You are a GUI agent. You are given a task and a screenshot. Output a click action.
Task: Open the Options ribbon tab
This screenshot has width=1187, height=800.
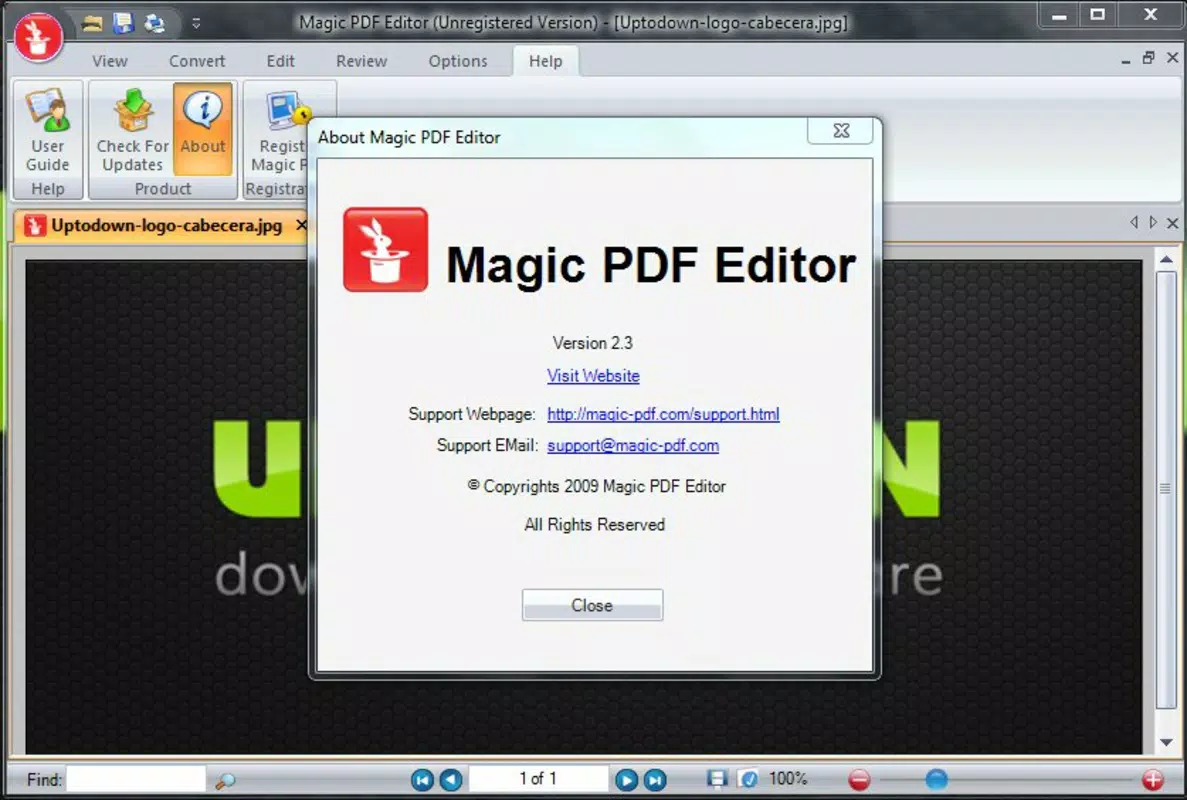[x=457, y=61]
